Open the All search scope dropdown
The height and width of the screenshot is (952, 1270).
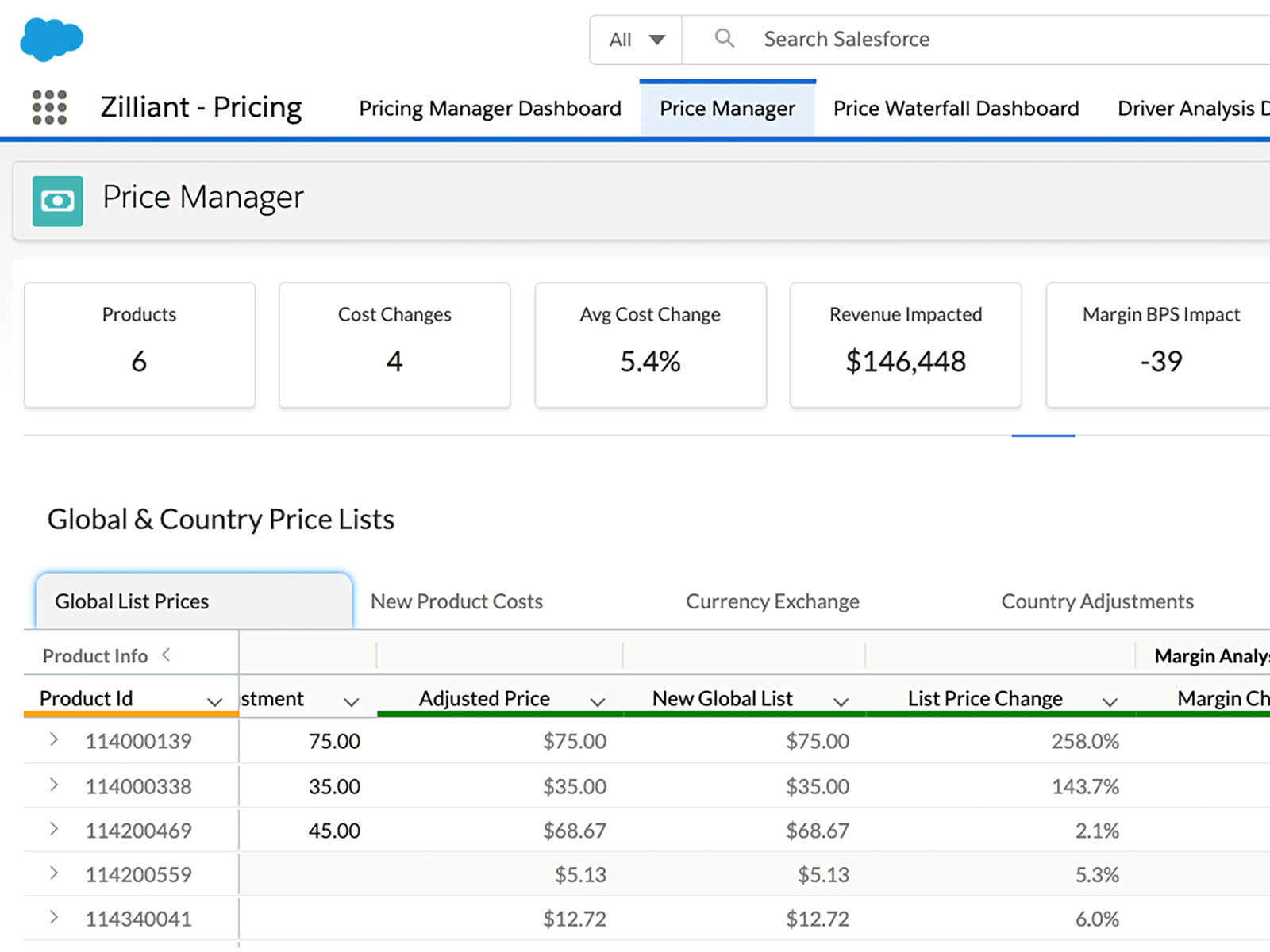tap(636, 40)
